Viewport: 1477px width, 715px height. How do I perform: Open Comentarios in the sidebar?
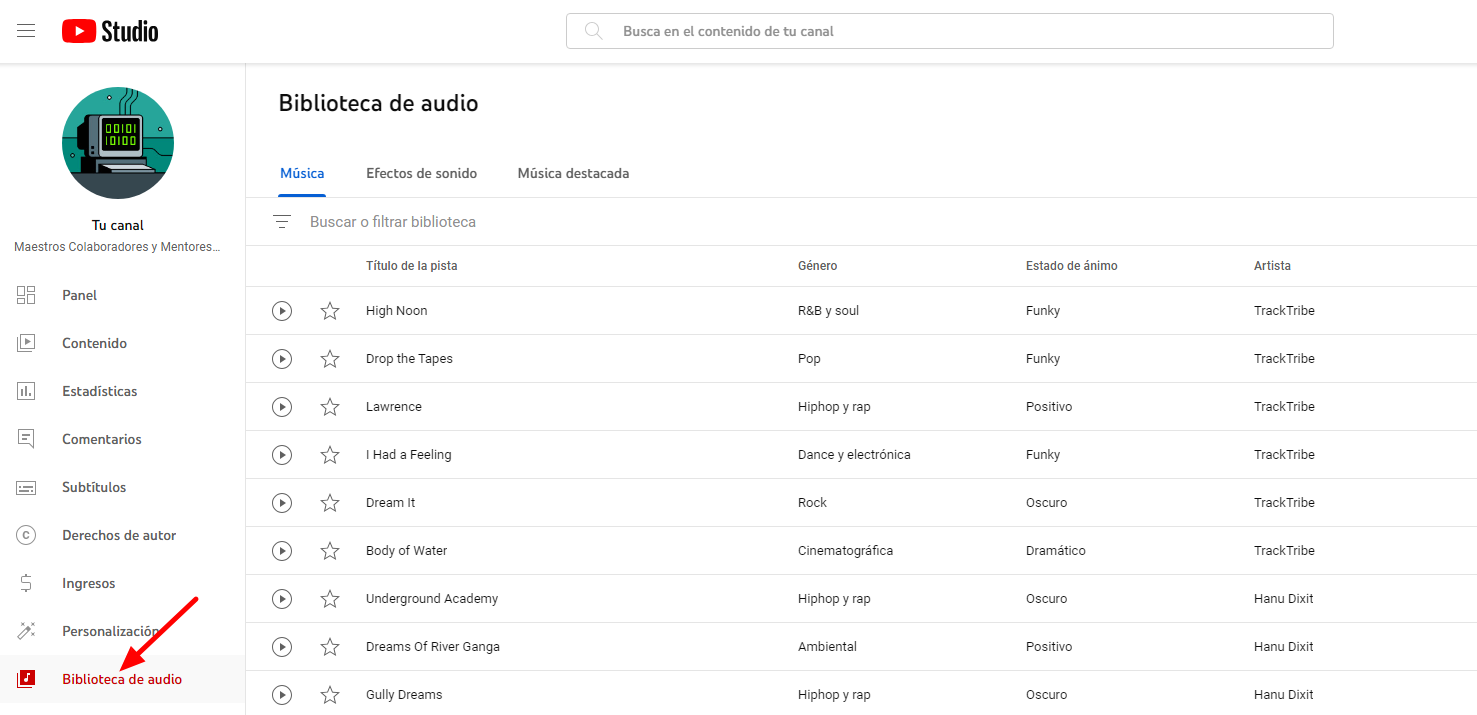pos(122,439)
